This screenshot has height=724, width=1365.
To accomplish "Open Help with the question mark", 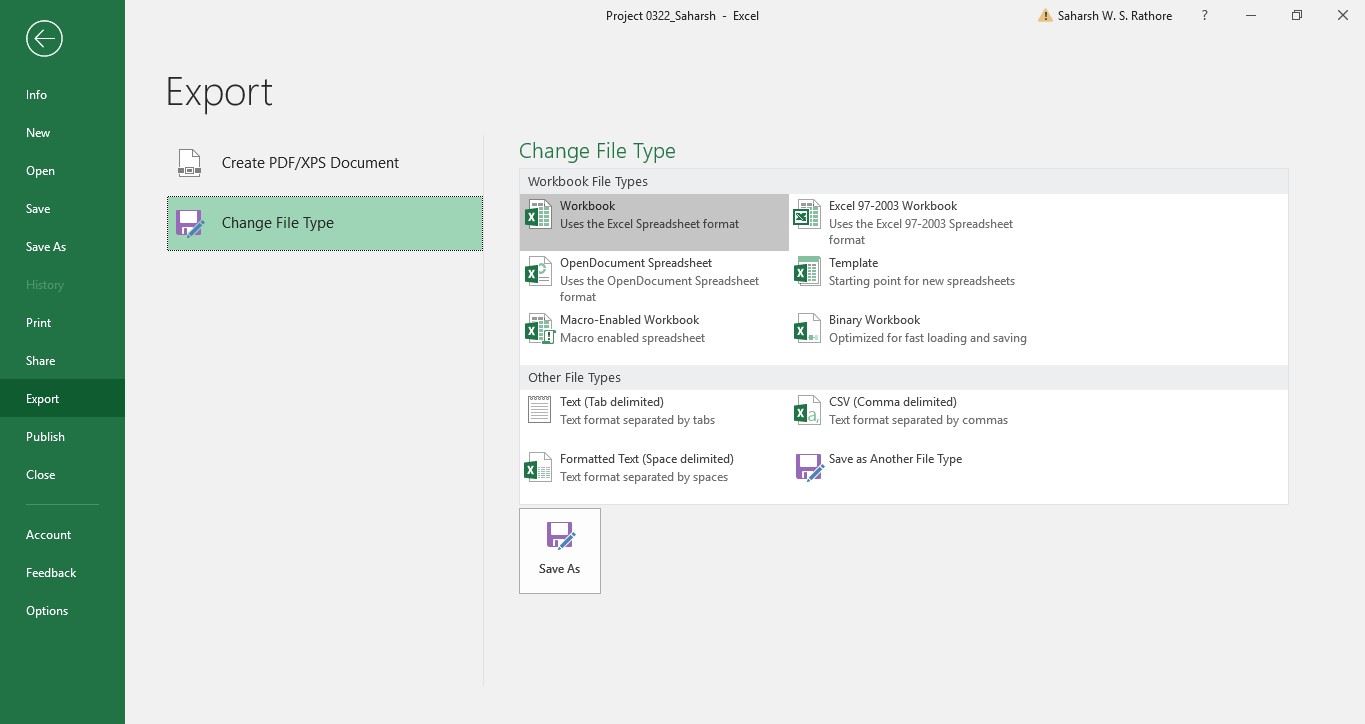I will pyautogui.click(x=1204, y=16).
